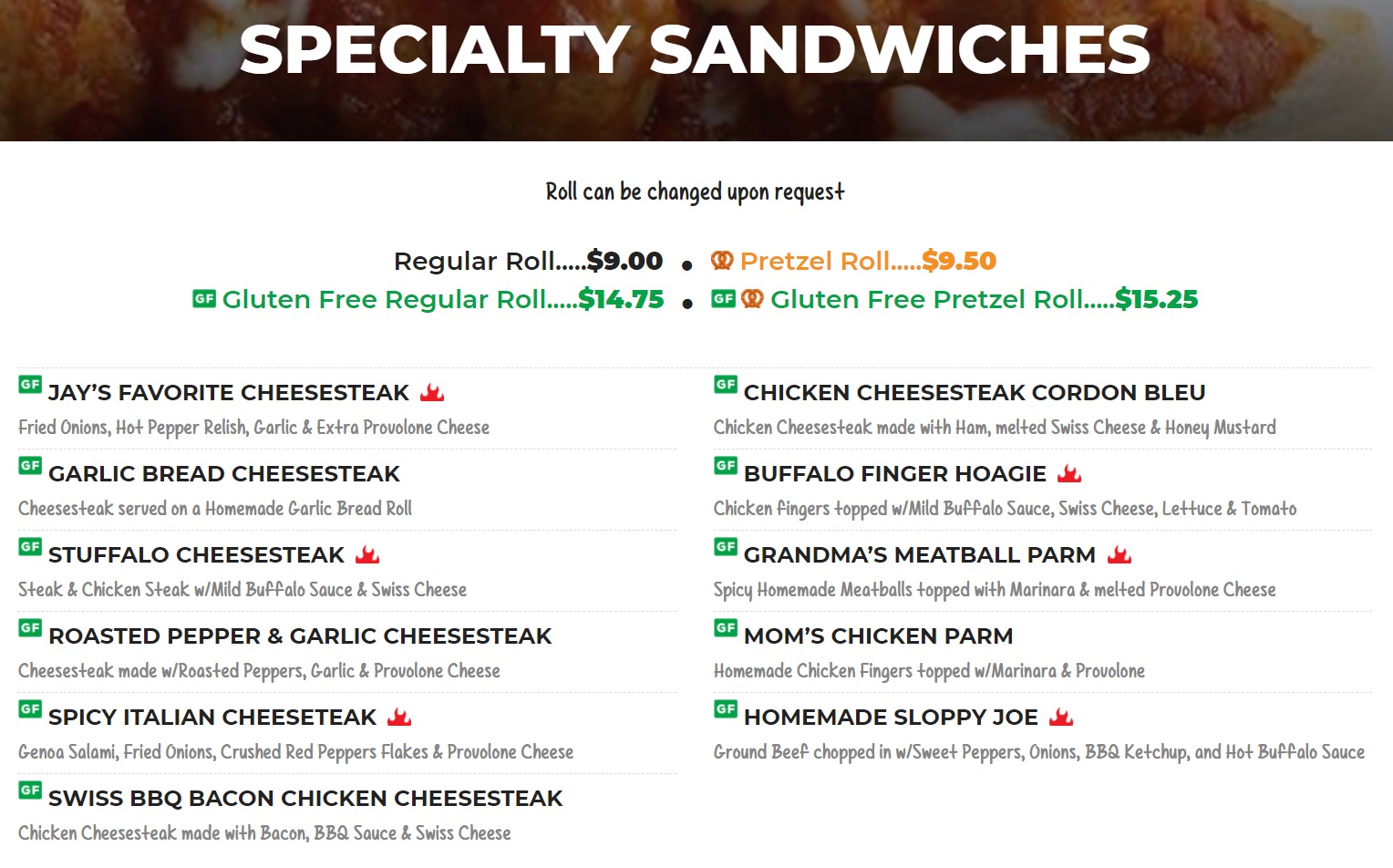Click the flame icon next to Grandma's Meatball Parm
This screenshot has width=1393, height=868.
[1120, 554]
